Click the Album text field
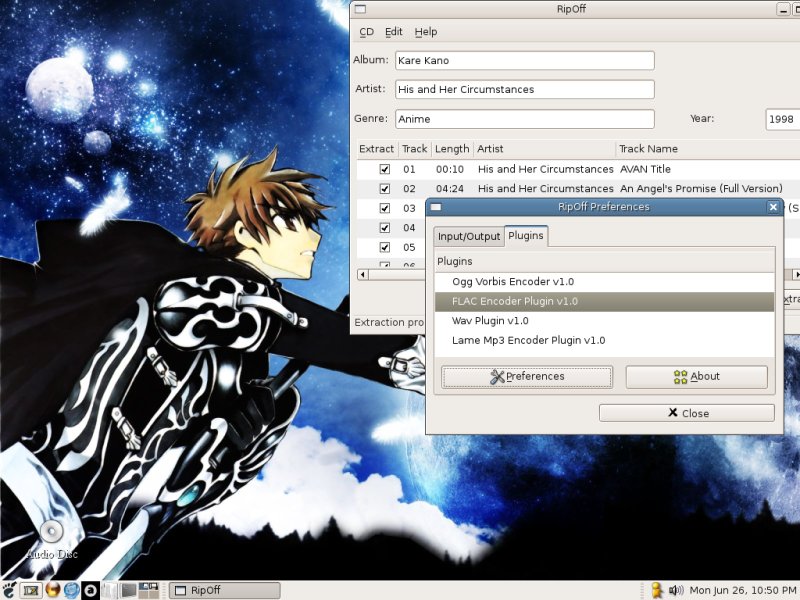The width and height of the screenshot is (800, 600). click(x=524, y=60)
